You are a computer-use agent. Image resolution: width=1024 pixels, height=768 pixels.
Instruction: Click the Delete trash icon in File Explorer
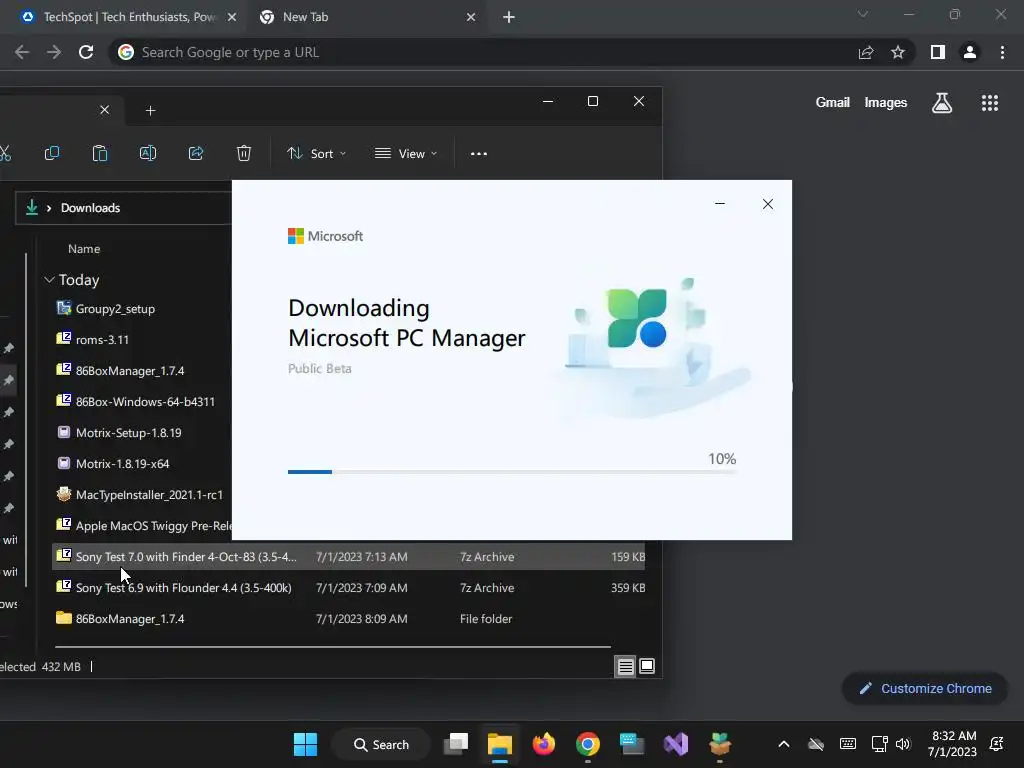(244, 153)
